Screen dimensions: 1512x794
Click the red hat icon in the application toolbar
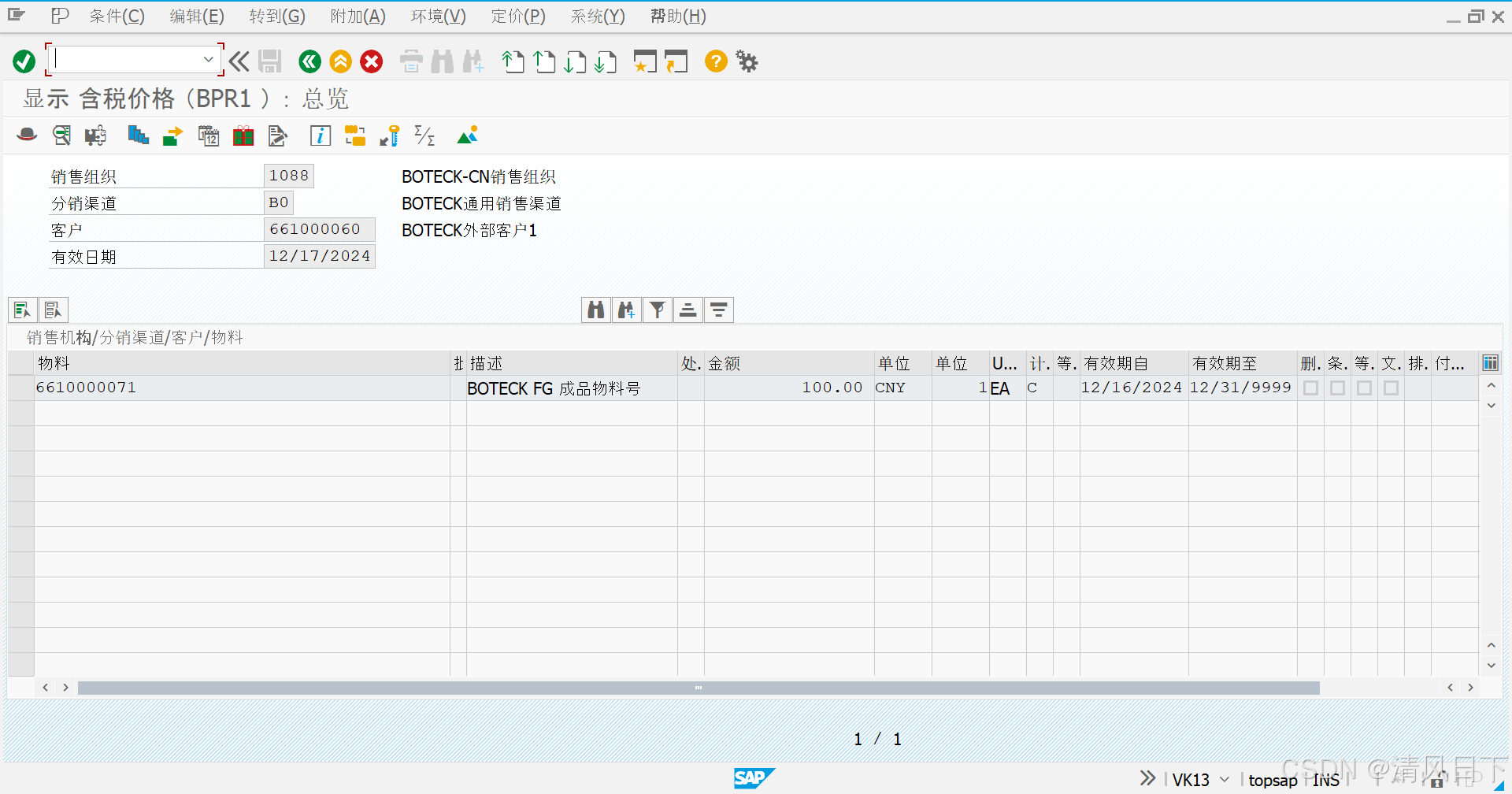[27, 135]
